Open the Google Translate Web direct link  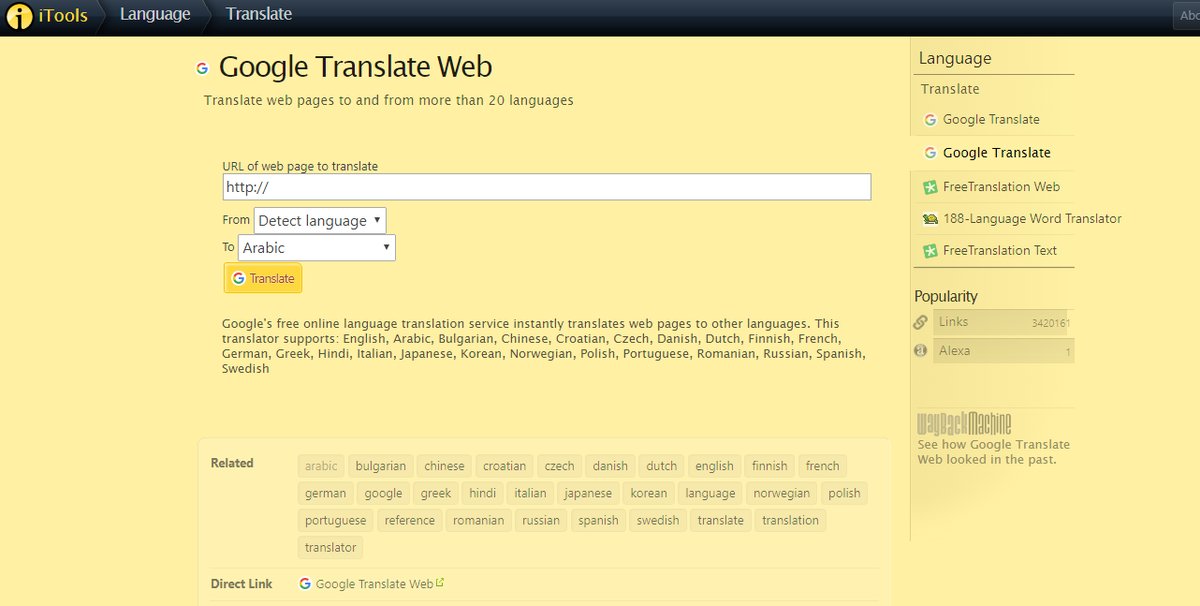pyautogui.click(x=374, y=584)
